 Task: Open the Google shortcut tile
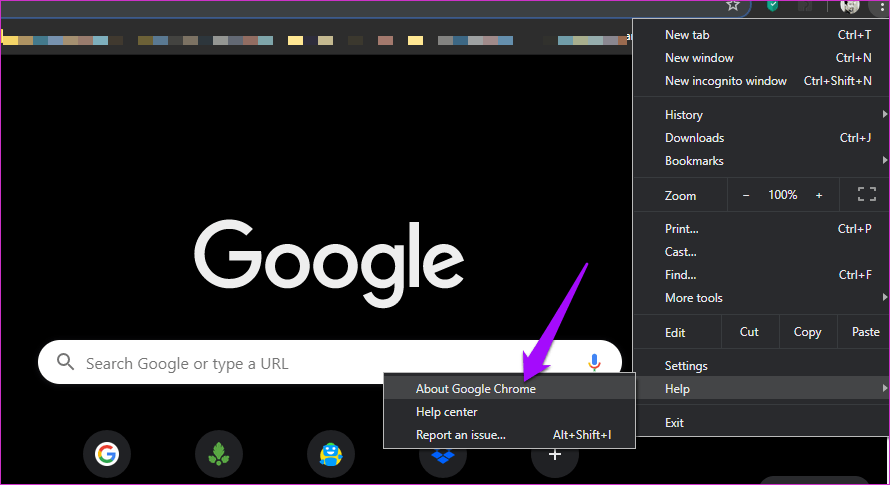pos(107,454)
